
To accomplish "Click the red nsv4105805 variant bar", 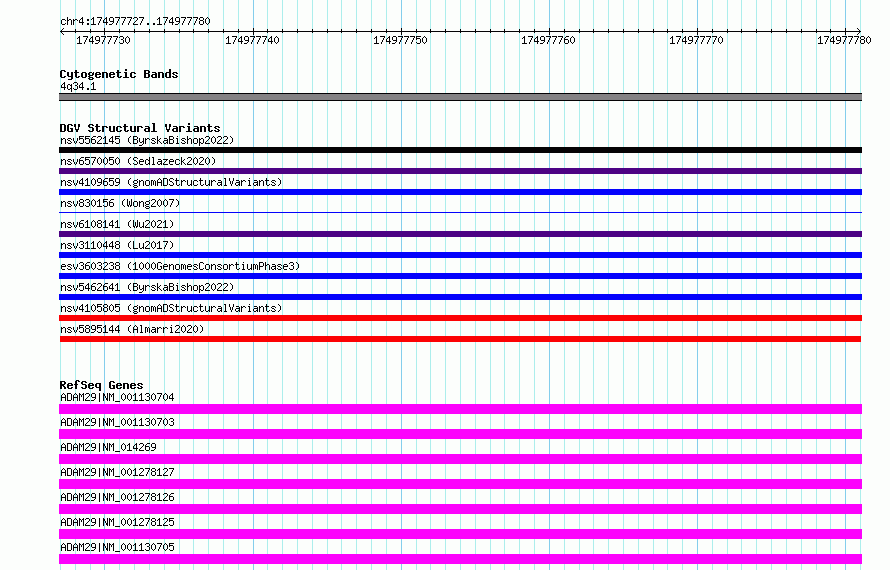I will point(460,318).
